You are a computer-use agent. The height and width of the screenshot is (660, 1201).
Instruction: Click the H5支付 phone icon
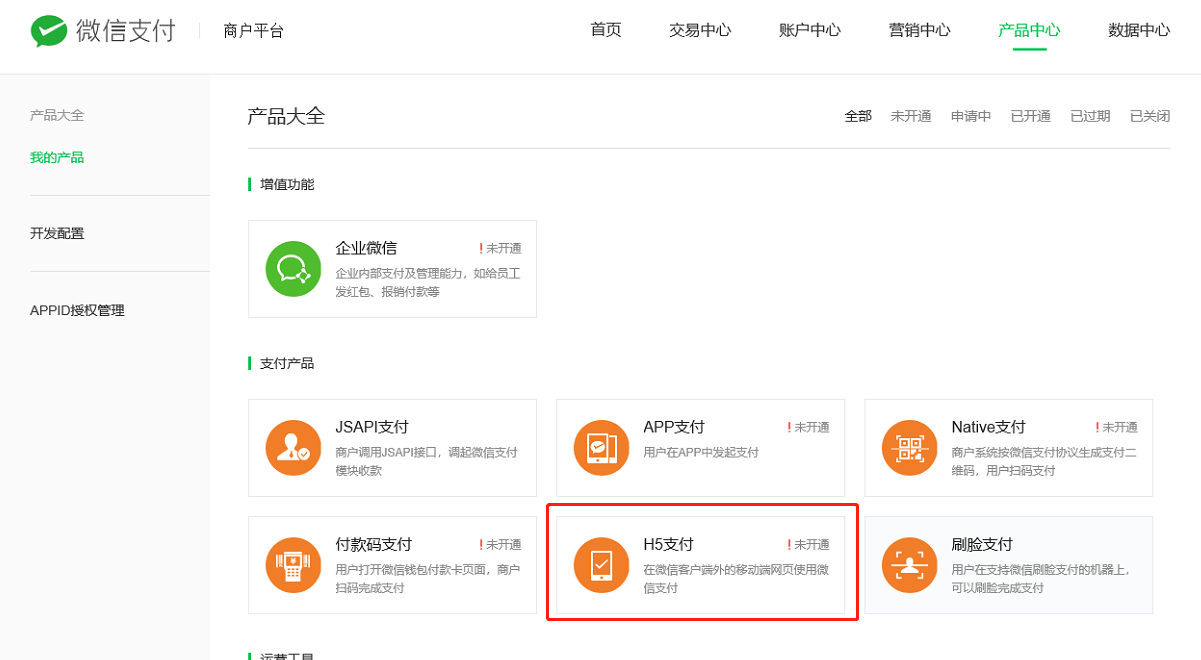coord(601,565)
